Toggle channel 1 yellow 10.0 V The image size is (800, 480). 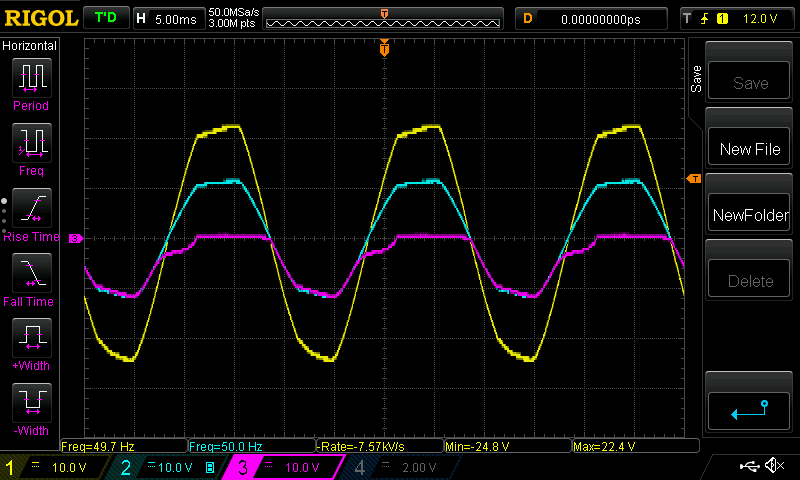[x=55, y=467]
